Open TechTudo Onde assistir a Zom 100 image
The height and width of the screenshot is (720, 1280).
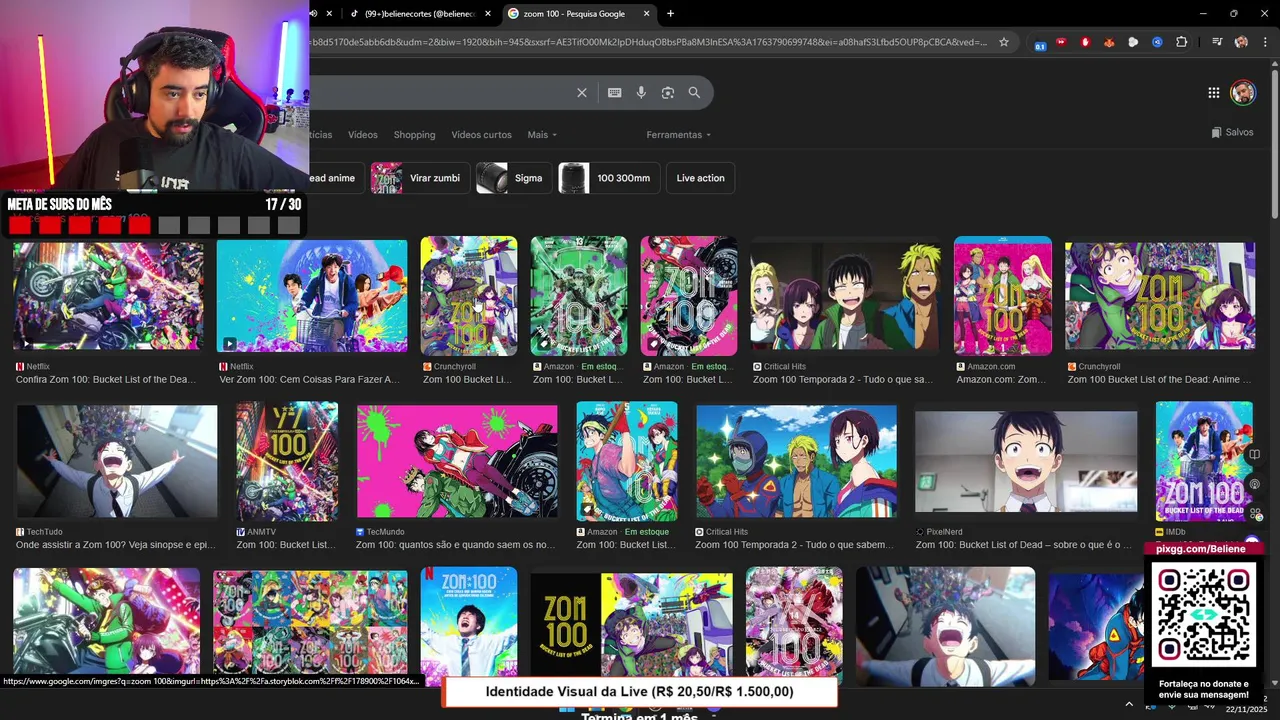click(117, 461)
